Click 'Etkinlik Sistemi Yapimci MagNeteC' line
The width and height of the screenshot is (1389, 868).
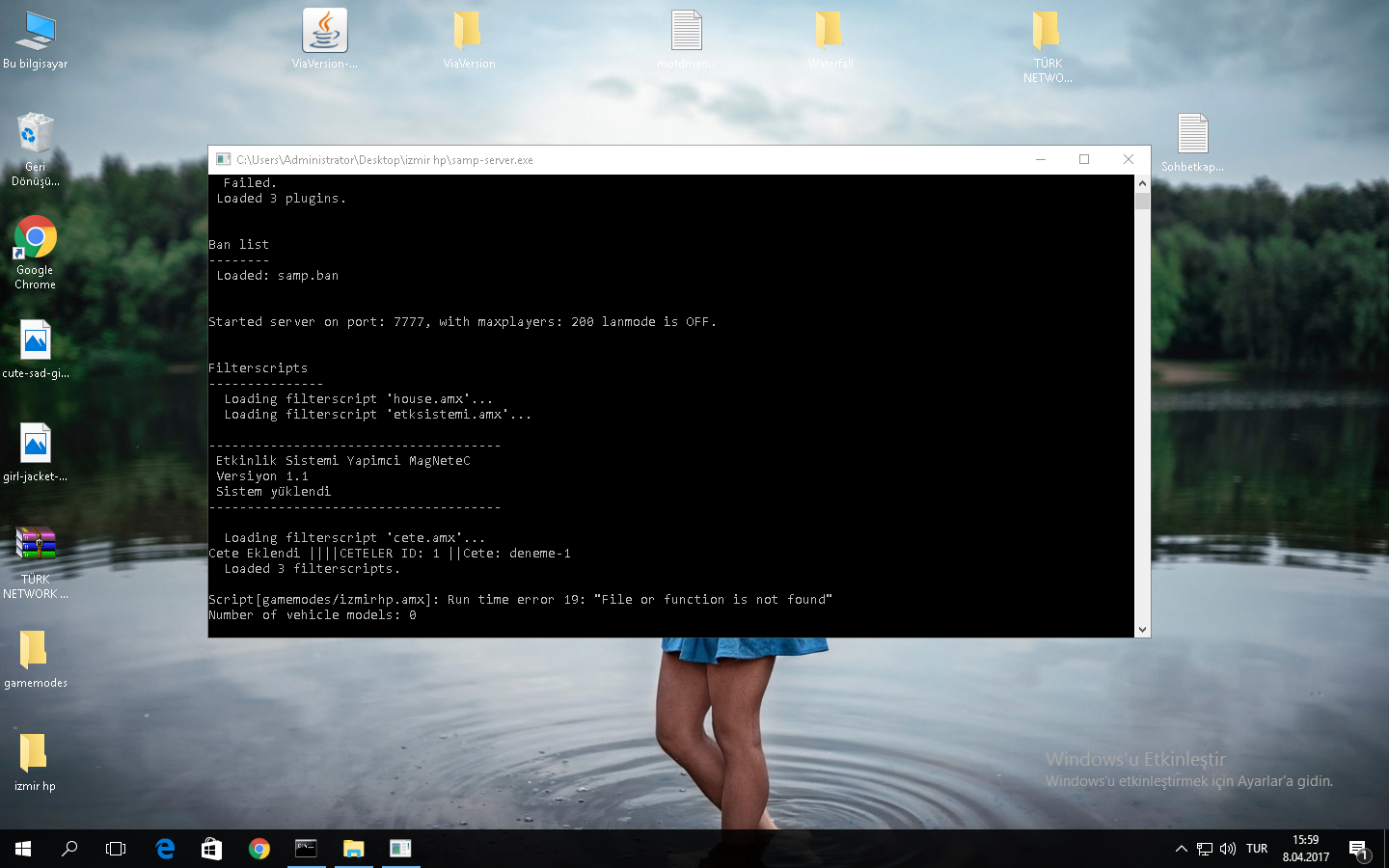343,461
